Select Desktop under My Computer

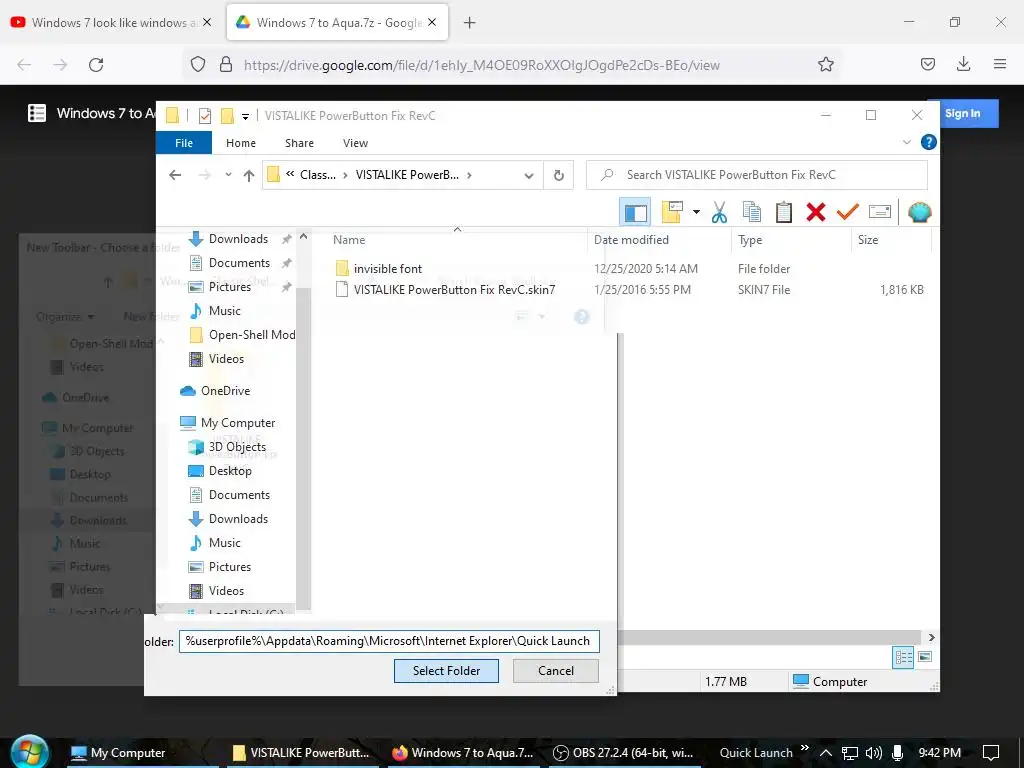click(x=229, y=471)
